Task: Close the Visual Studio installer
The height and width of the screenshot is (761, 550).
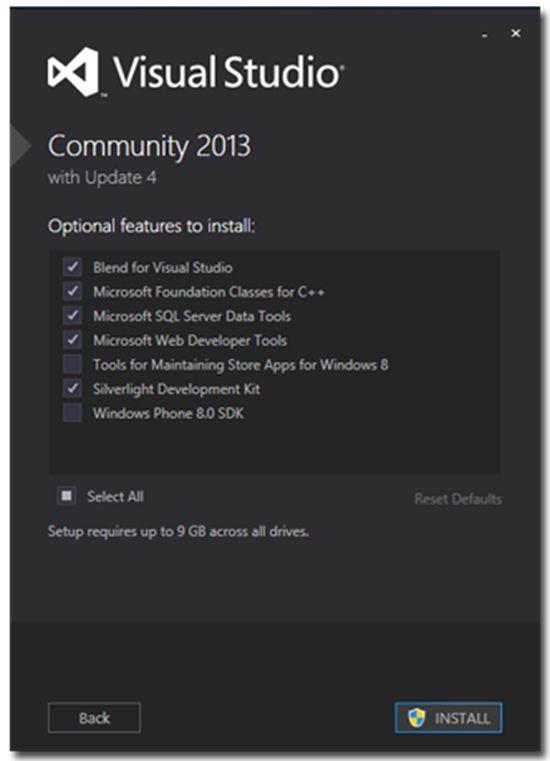Action: point(516,33)
